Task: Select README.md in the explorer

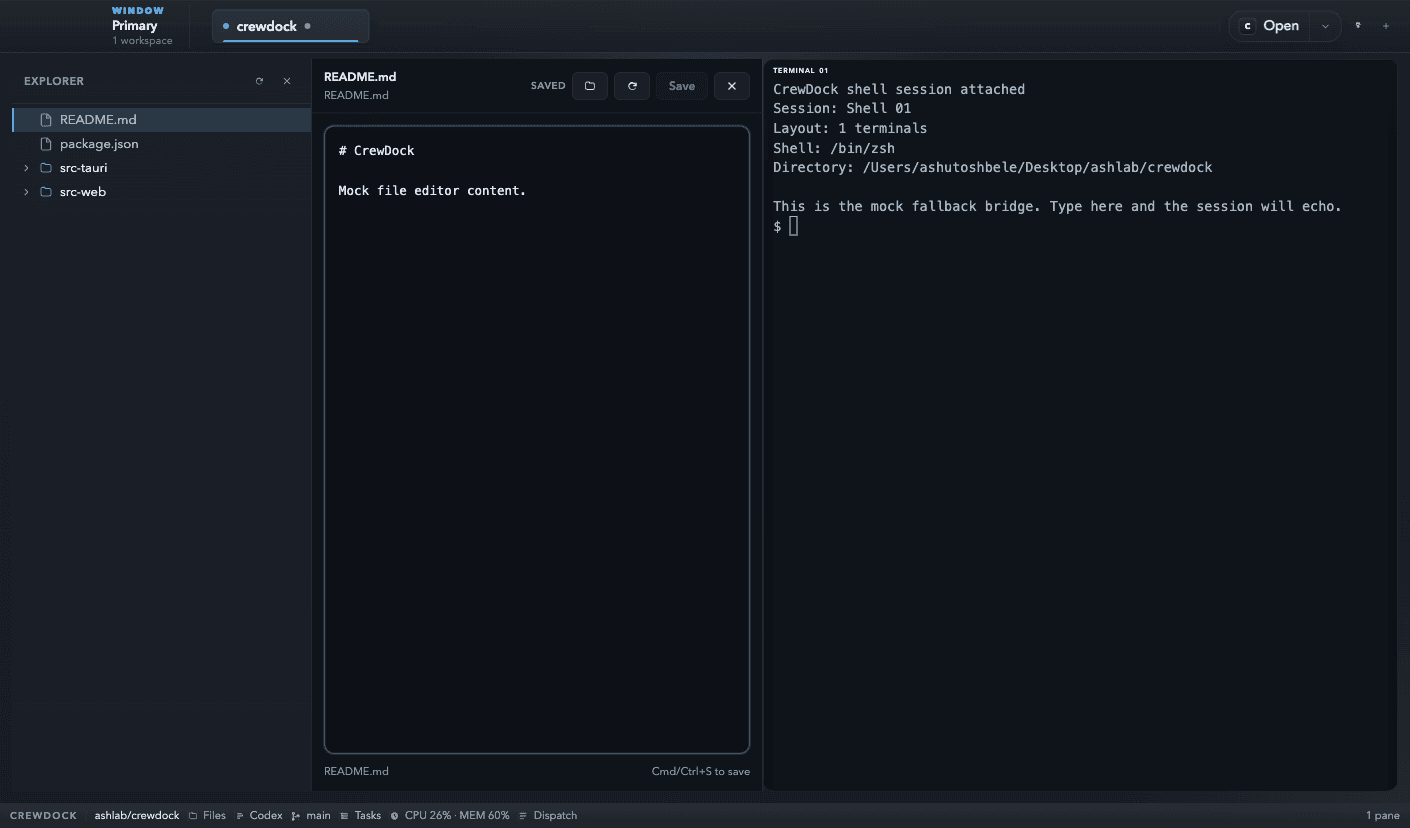Action: pyautogui.click(x=98, y=119)
